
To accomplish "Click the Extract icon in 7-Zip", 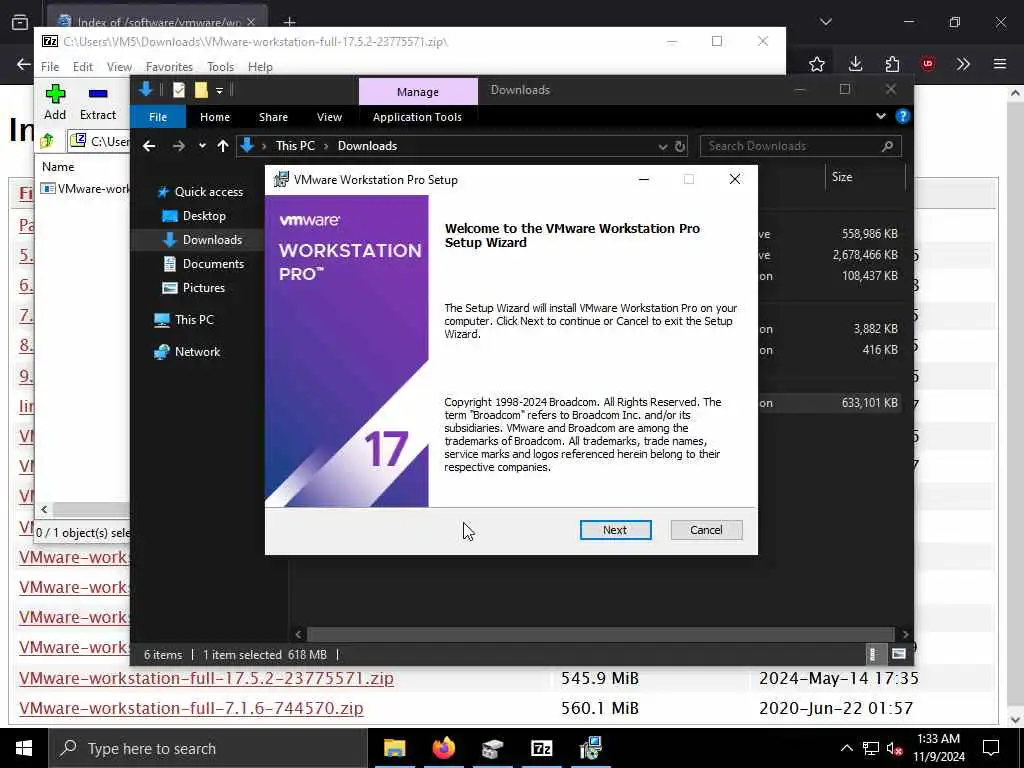I will [x=98, y=103].
